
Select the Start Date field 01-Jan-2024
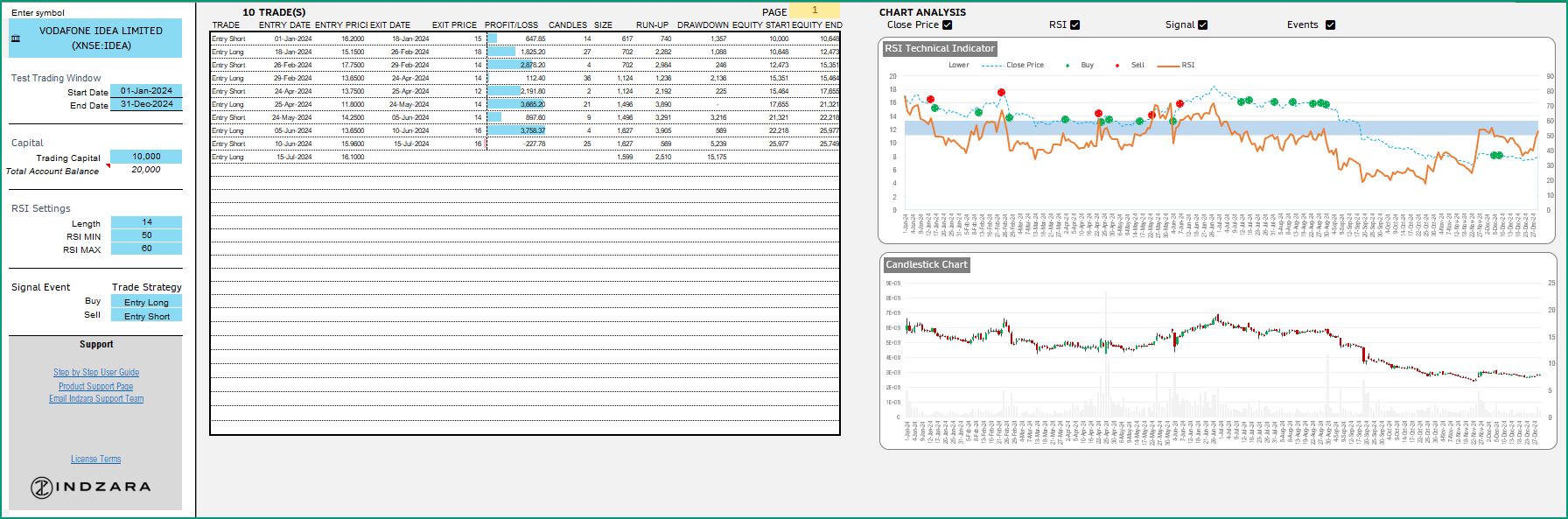146,91
